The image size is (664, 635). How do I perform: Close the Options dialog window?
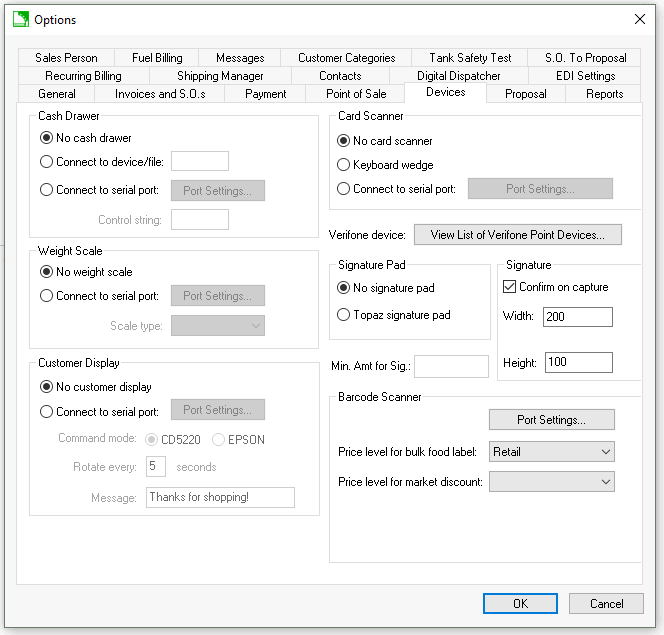coord(640,19)
